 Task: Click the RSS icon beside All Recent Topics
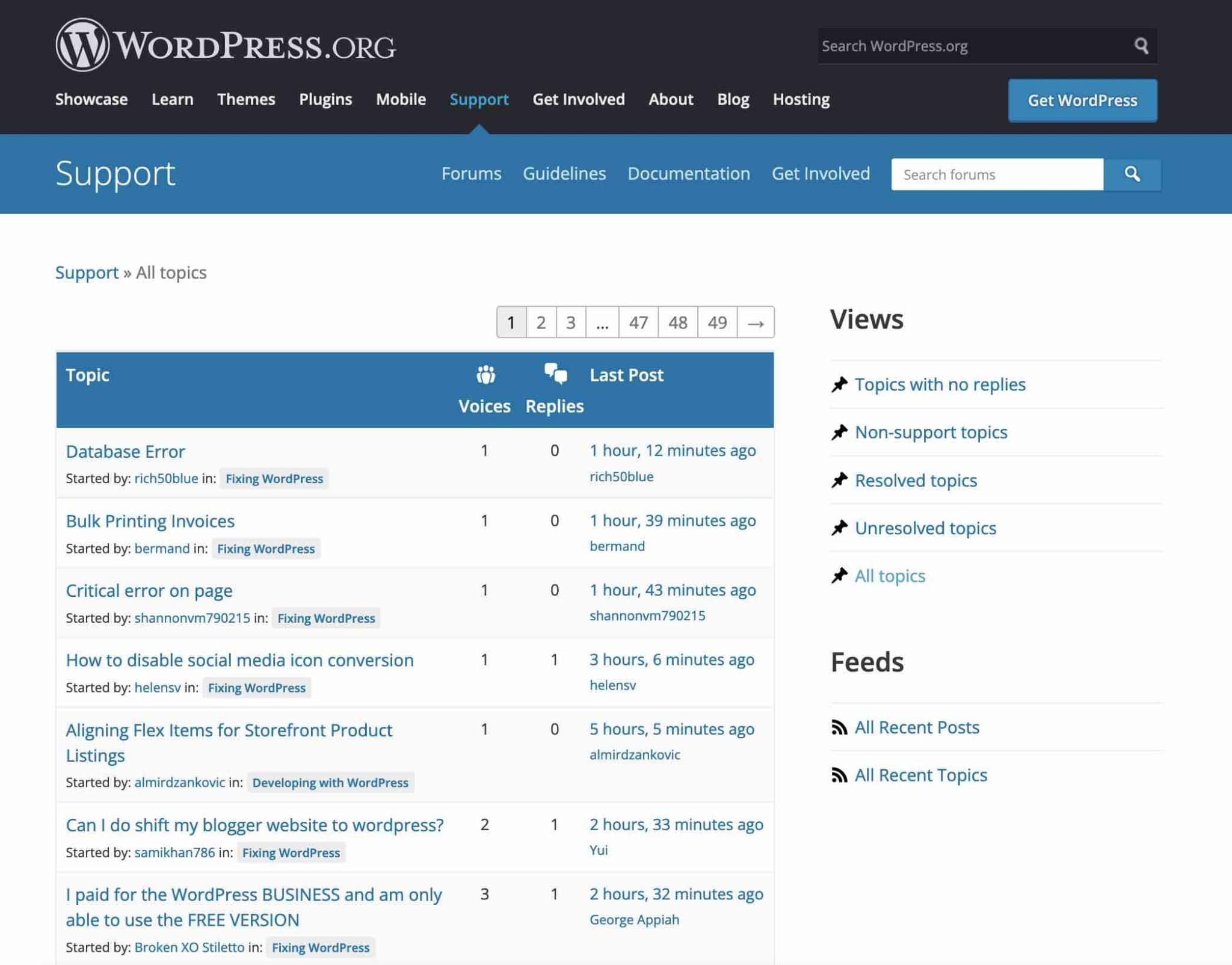point(839,775)
